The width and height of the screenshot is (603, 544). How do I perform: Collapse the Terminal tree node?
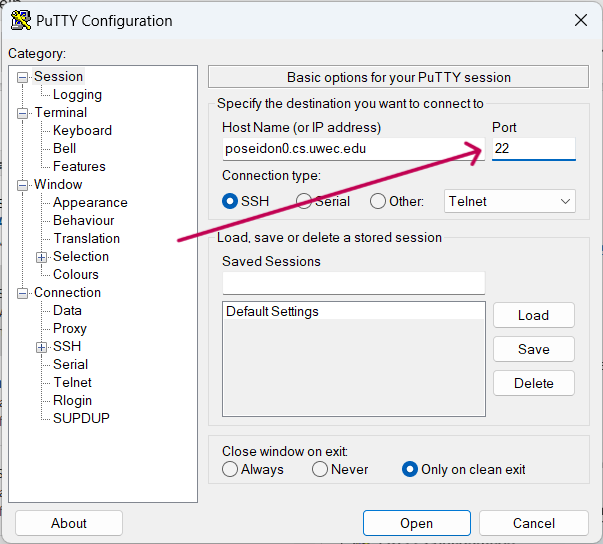22,113
